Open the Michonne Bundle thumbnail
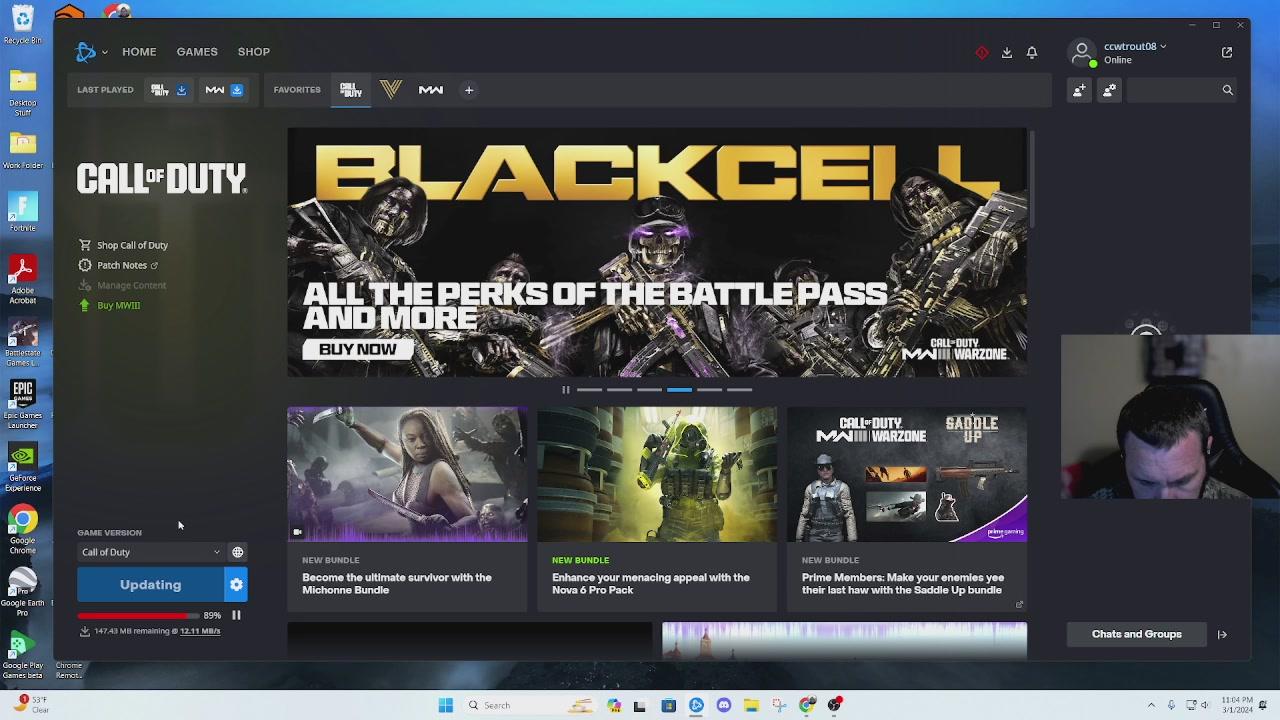The width and height of the screenshot is (1280, 720). [x=407, y=474]
